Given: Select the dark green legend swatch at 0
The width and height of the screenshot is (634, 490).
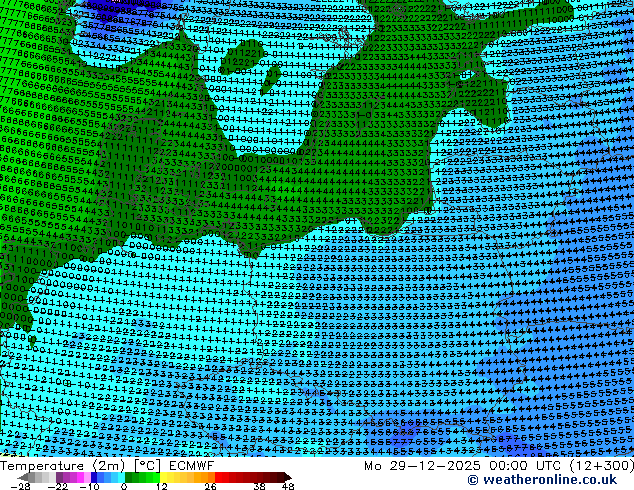Looking at the screenshot, I should 128,477.
